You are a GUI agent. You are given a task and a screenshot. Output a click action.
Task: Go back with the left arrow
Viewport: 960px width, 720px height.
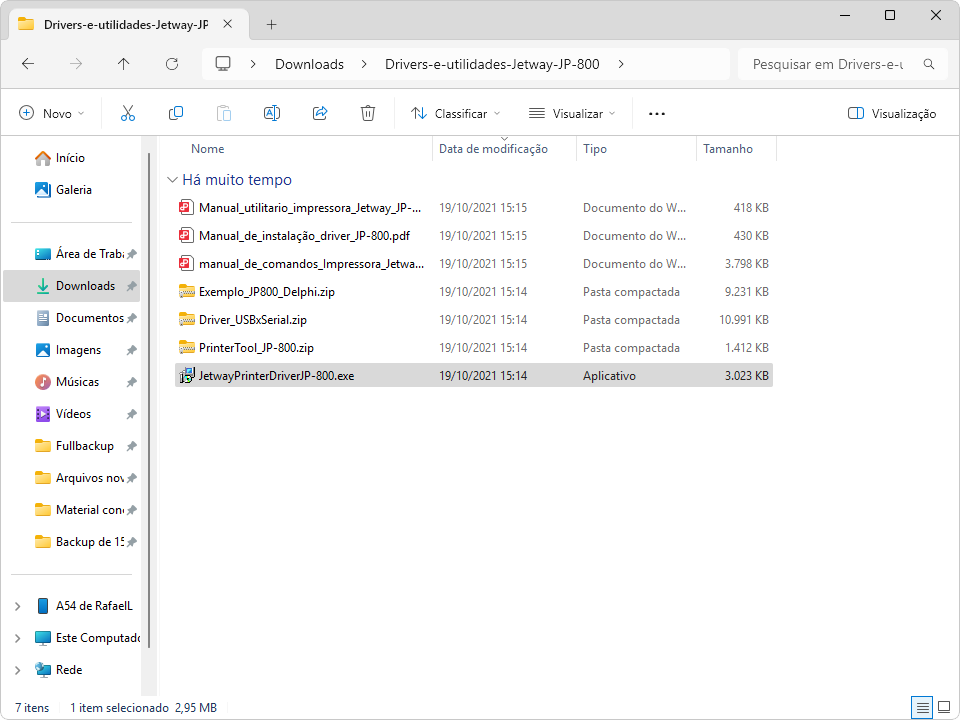click(28, 64)
